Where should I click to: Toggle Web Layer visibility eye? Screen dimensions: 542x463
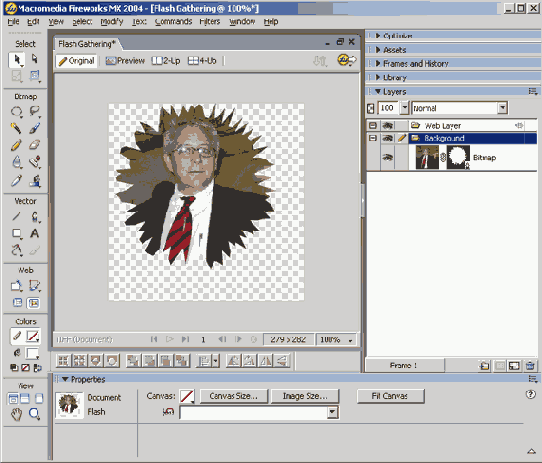click(387, 126)
